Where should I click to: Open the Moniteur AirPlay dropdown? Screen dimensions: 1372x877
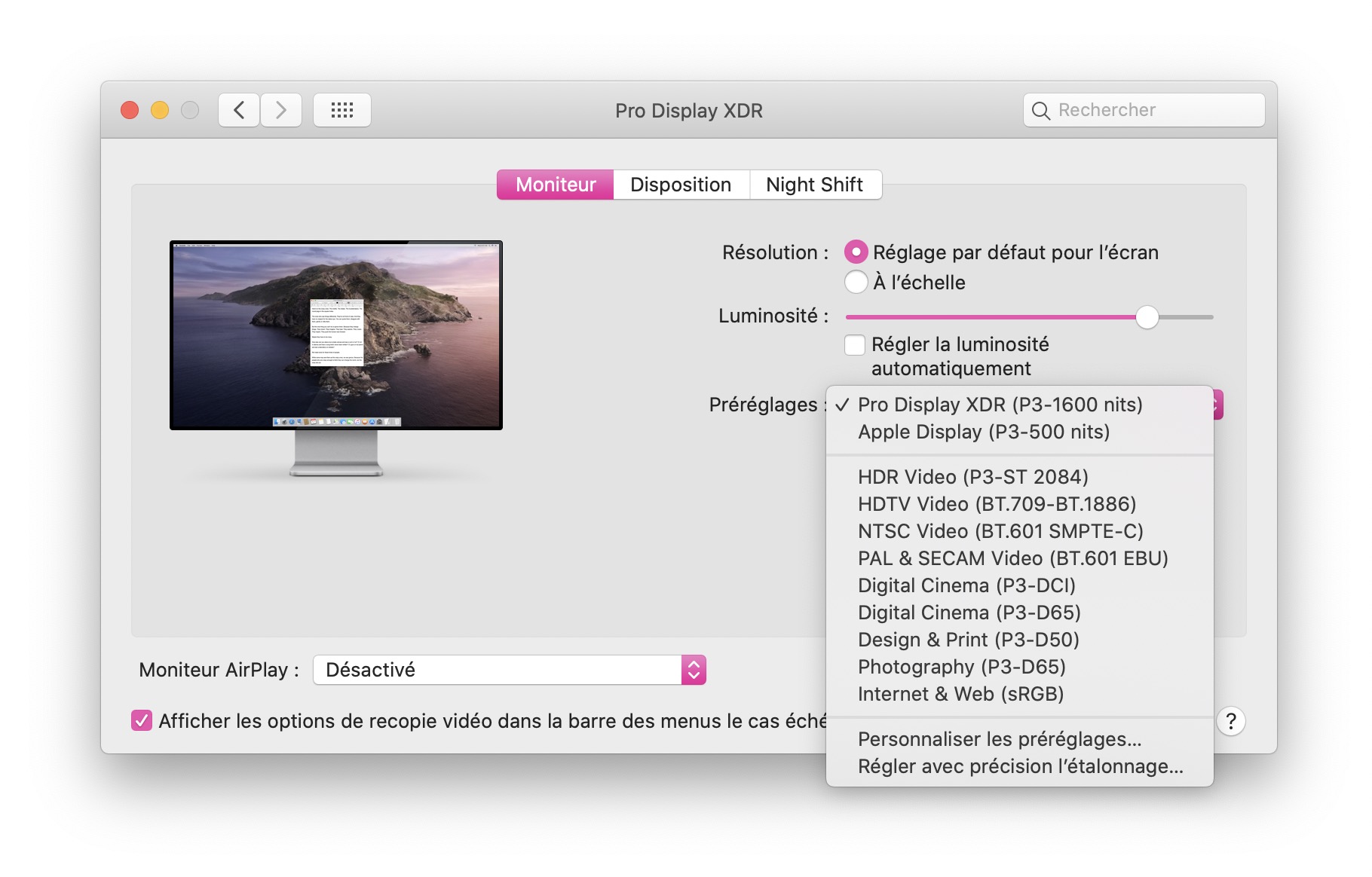click(x=510, y=670)
